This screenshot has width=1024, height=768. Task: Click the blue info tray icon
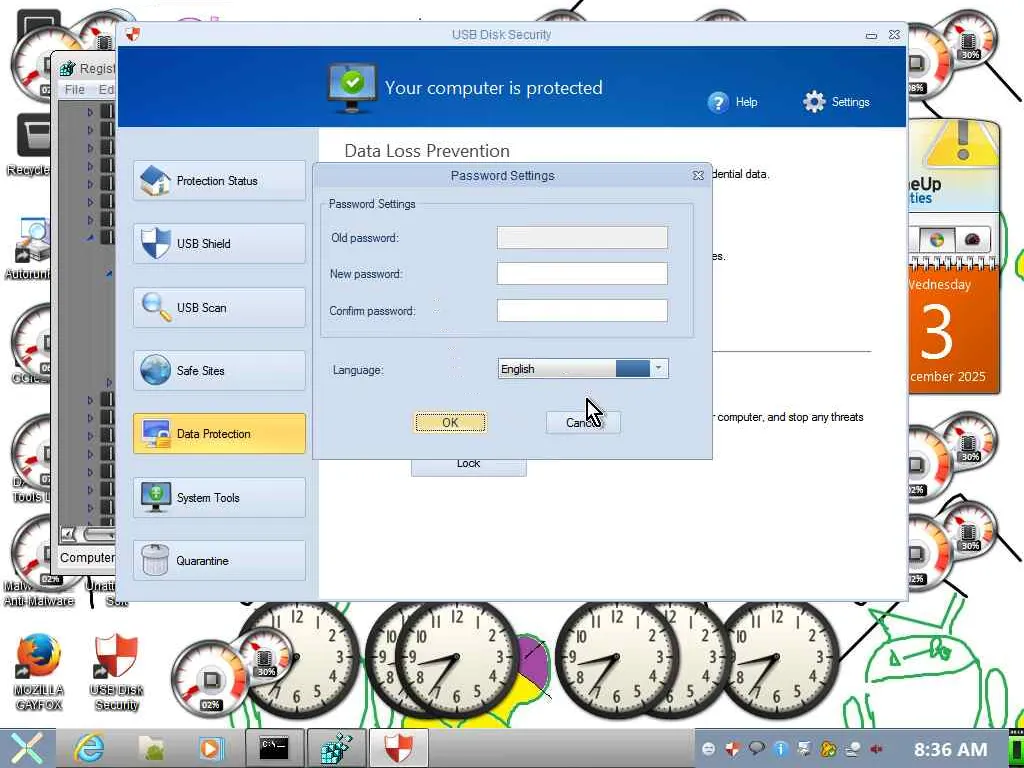click(x=780, y=748)
